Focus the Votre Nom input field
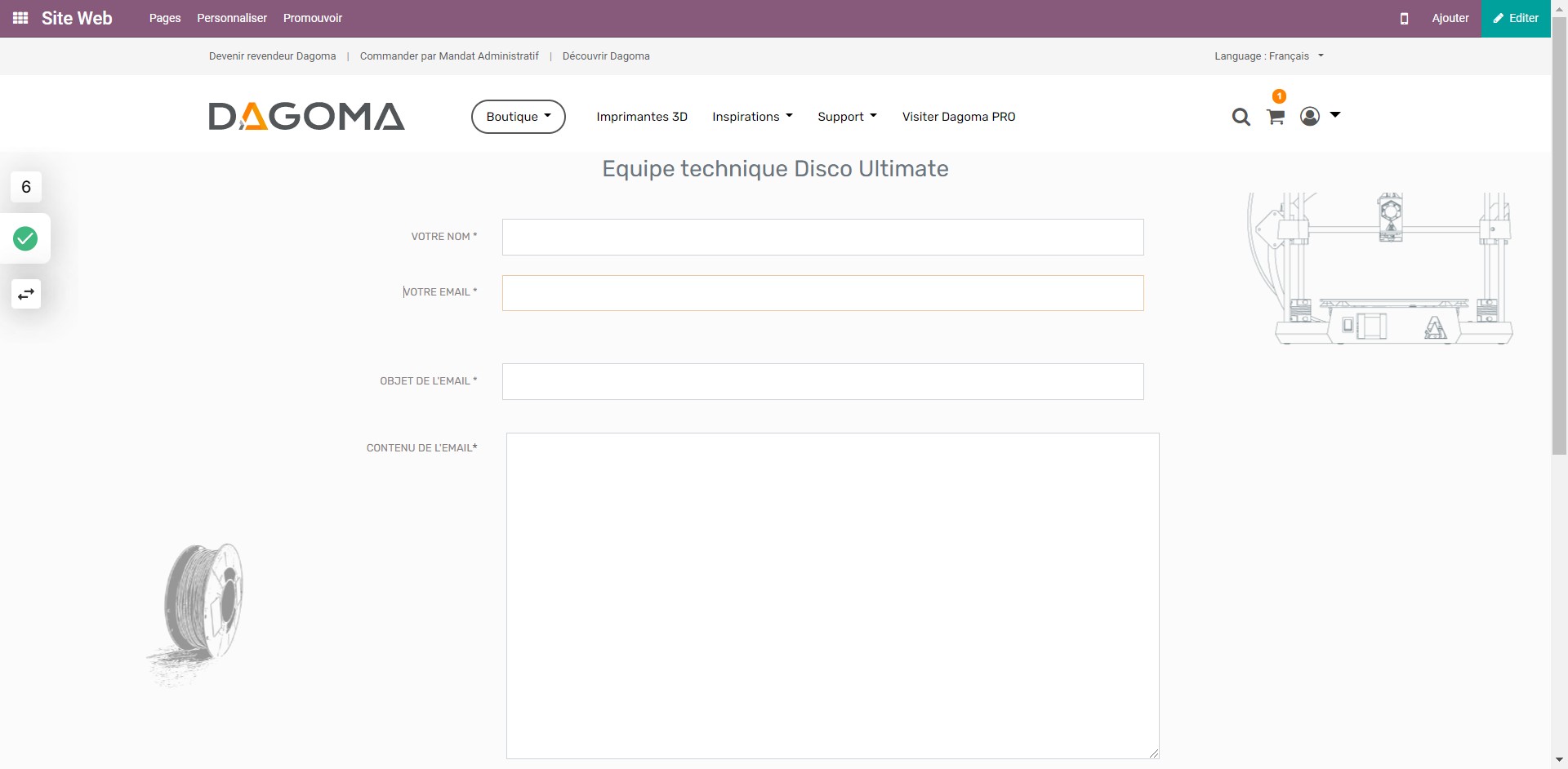 [822, 237]
